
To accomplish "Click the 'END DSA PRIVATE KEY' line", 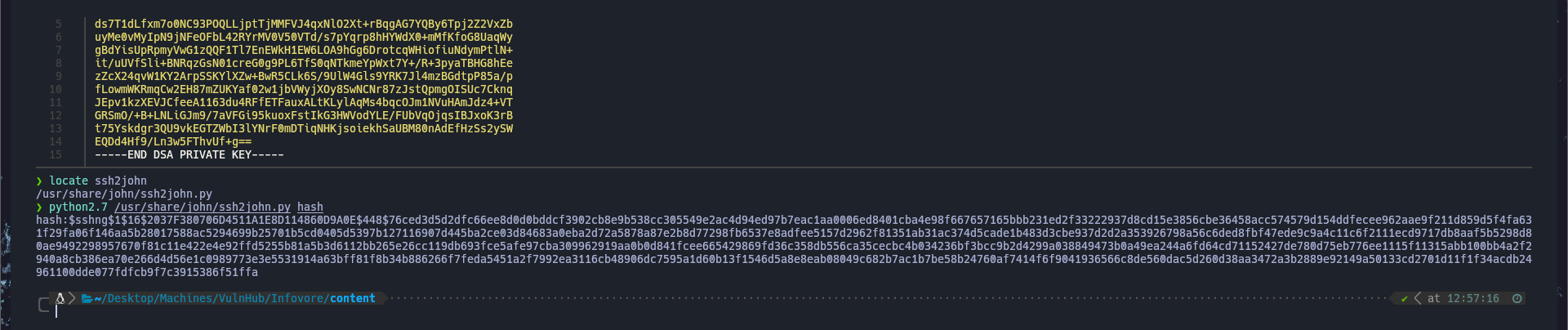I will [x=189, y=154].
